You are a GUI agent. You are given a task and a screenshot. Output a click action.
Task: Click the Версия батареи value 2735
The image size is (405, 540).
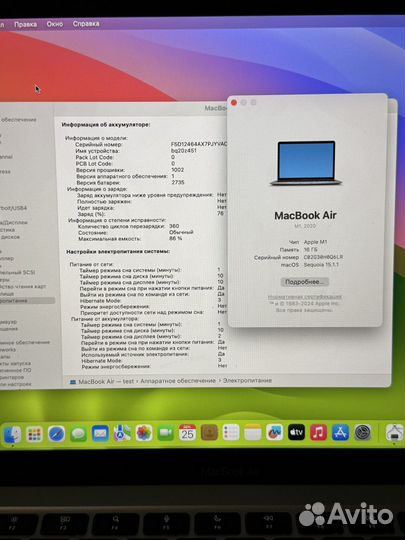(178, 182)
